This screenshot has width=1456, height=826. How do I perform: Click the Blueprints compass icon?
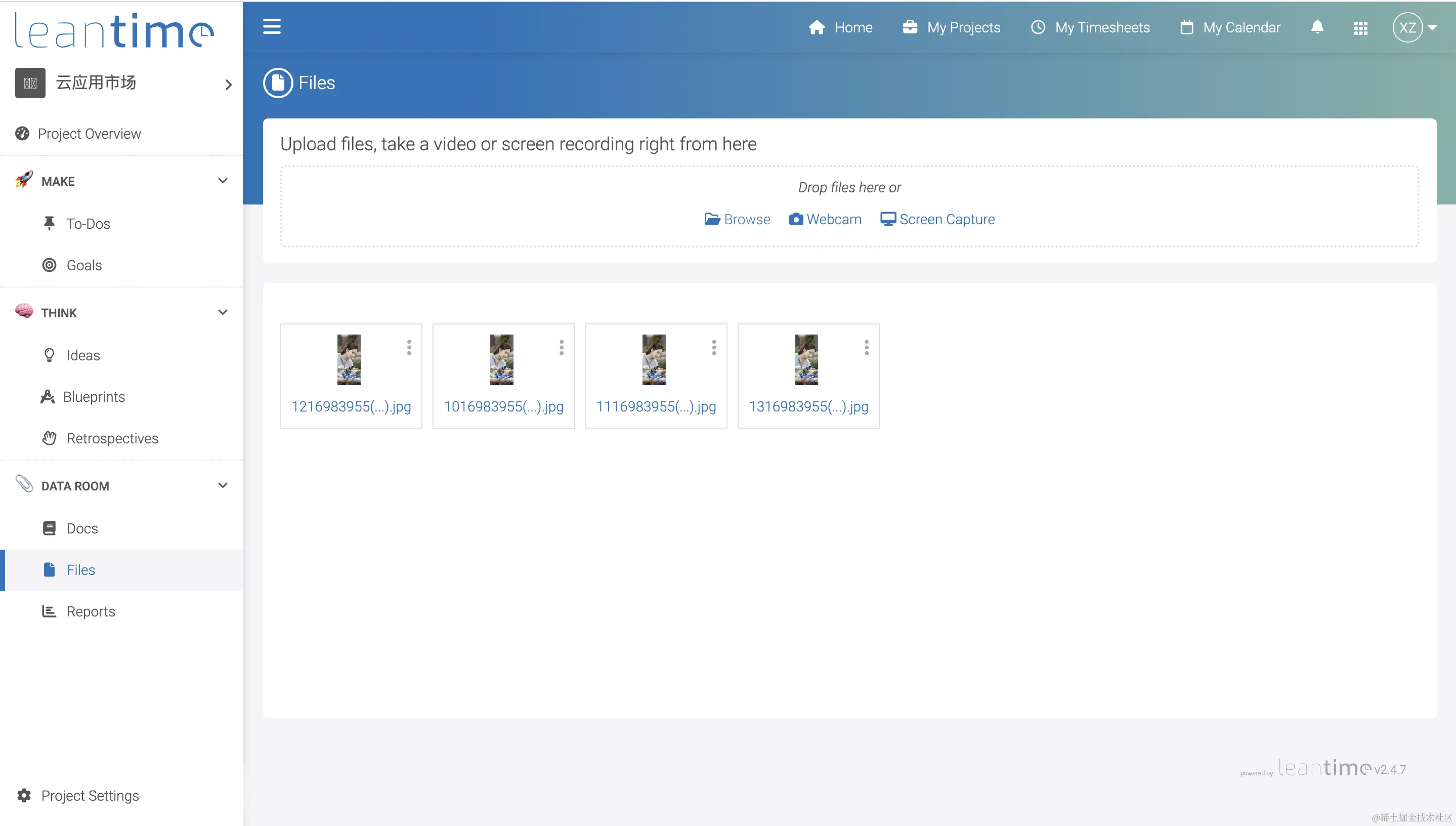point(48,396)
